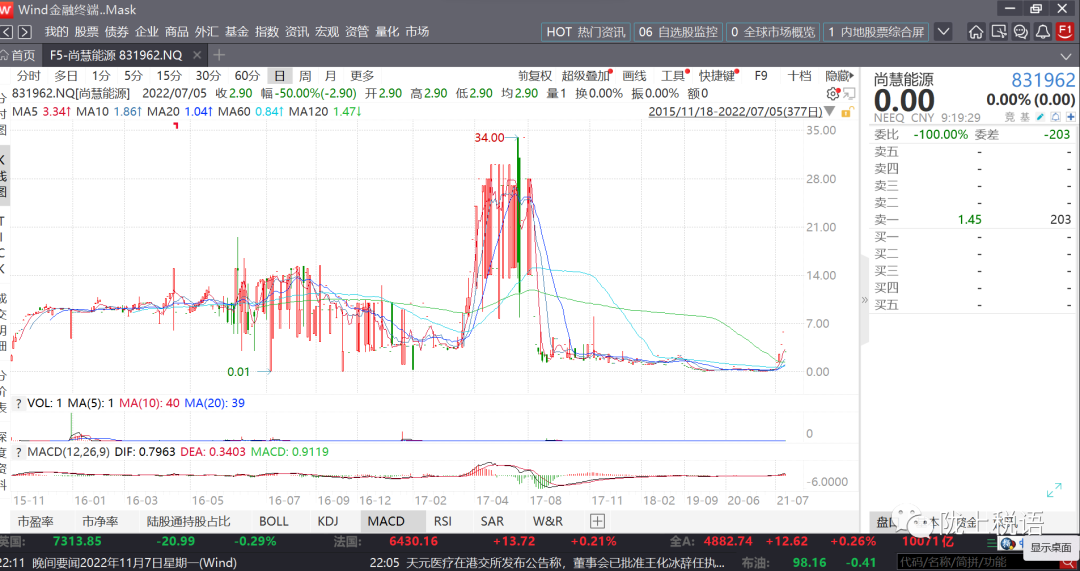The height and width of the screenshot is (571, 1080).
Task: Expand the tab bar chevron on far right
Action: tap(1066, 56)
